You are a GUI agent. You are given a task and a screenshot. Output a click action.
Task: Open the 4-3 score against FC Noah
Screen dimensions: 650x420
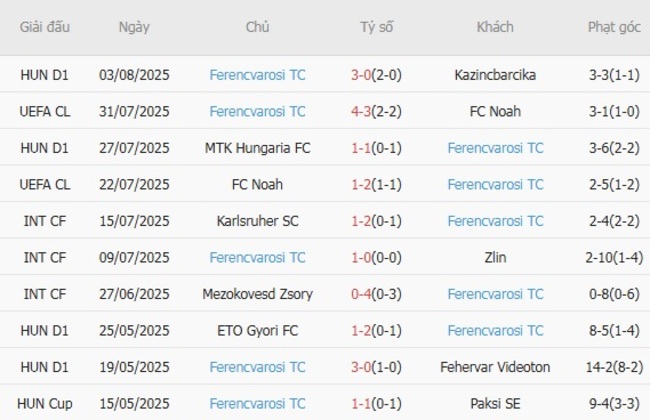click(x=361, y=111)
